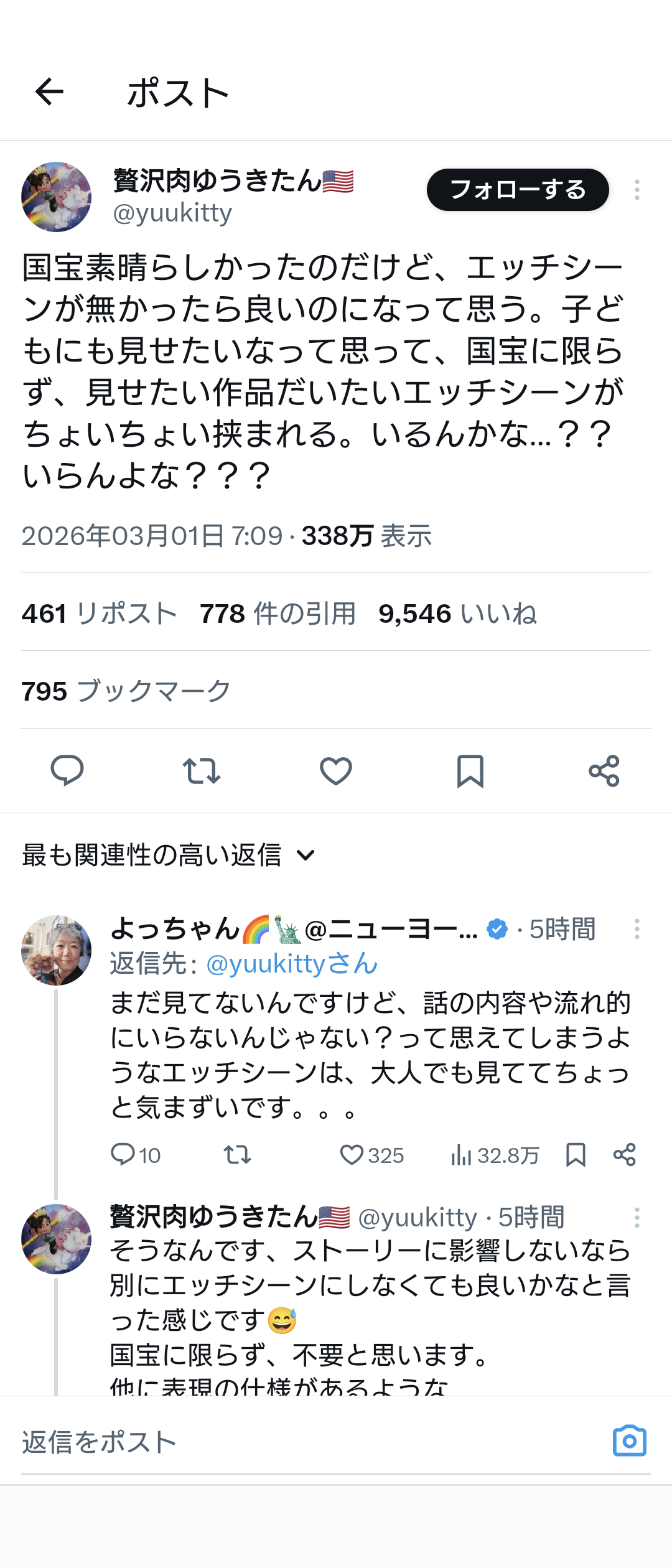This screenshot has width=672, height=1568.
Task: Tap reply icon showing 10 on よっちゃん's reply
Action: 123,1155
